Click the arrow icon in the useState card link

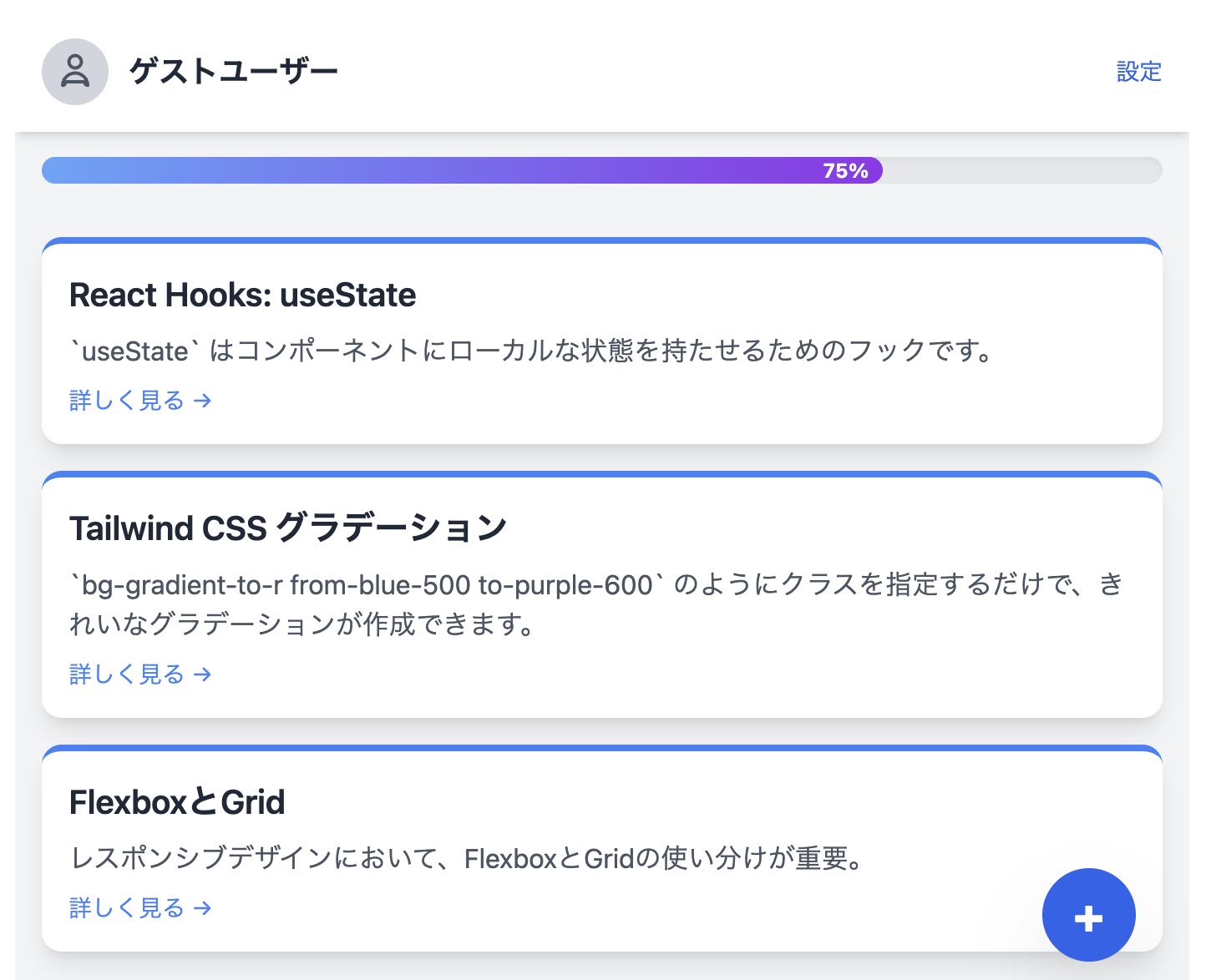coord(202,402)
